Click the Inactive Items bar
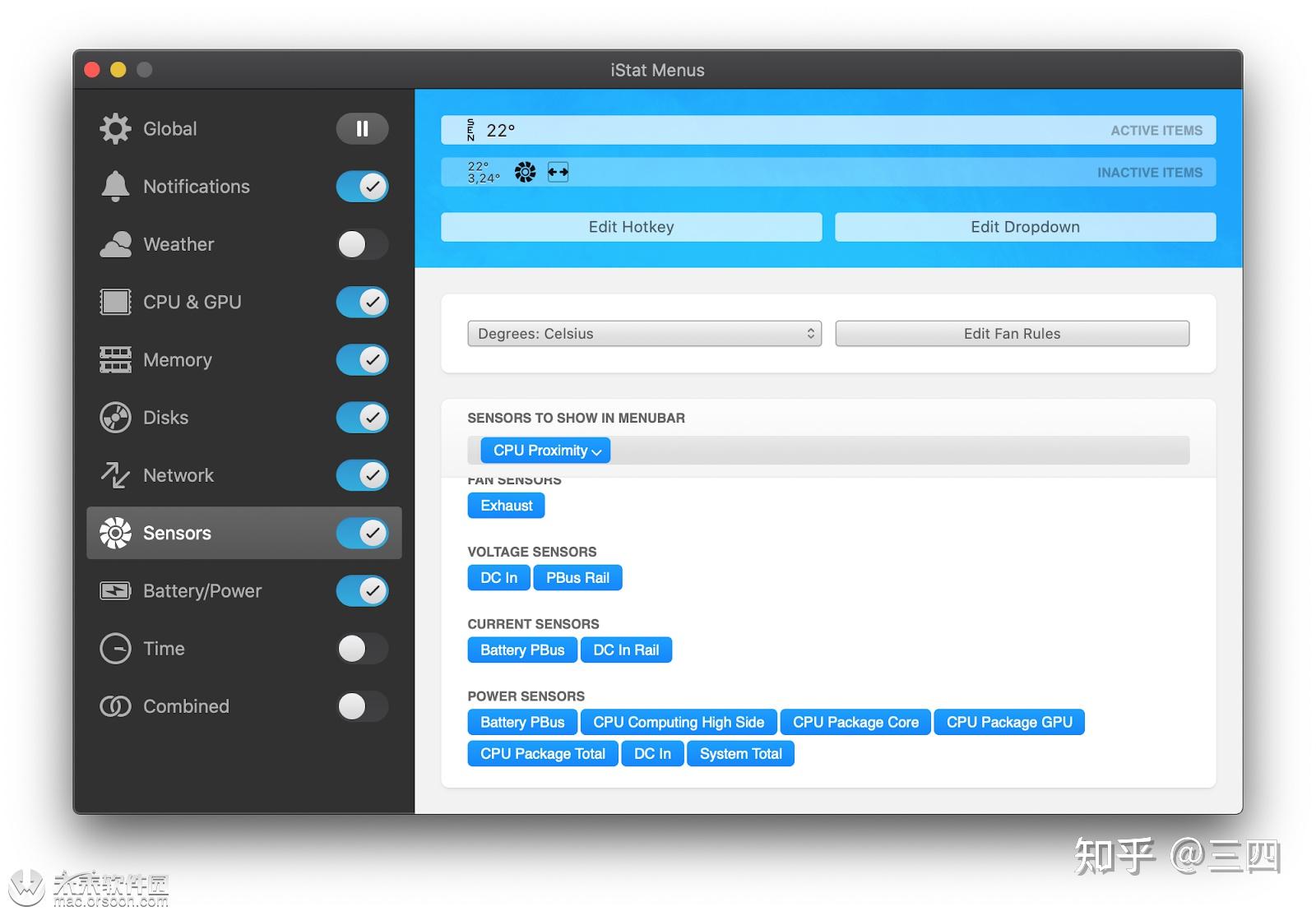 point(828,172)
